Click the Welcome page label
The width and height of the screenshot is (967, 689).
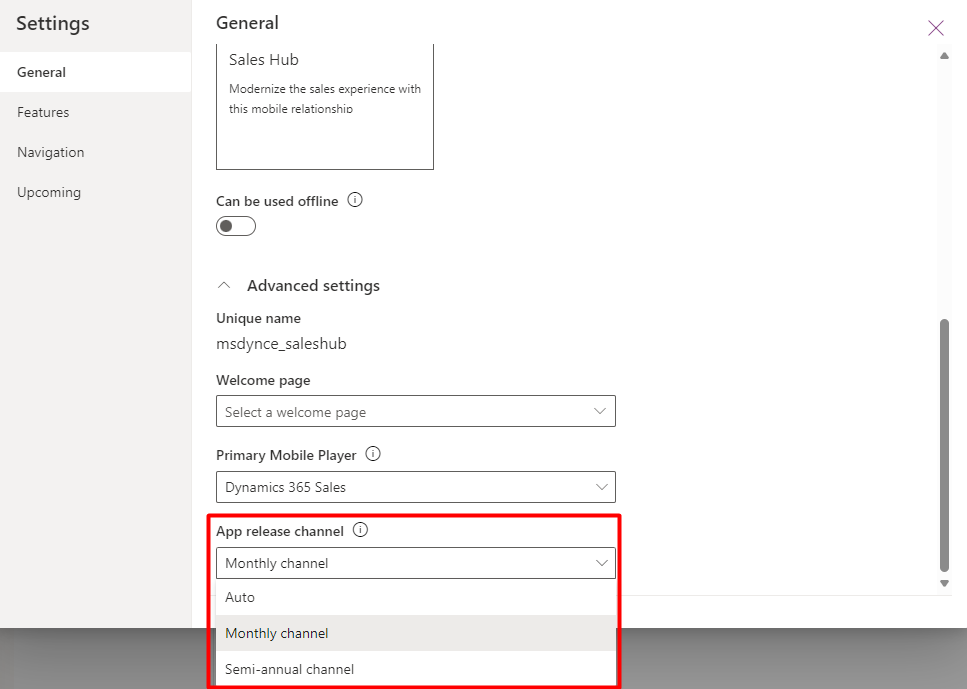[263, 381]
